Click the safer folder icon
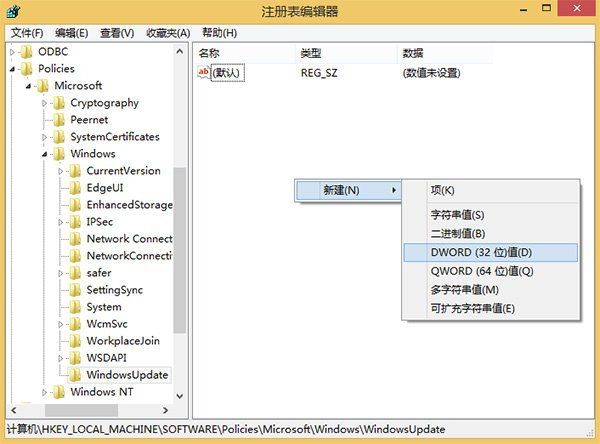 pos(75,273)
